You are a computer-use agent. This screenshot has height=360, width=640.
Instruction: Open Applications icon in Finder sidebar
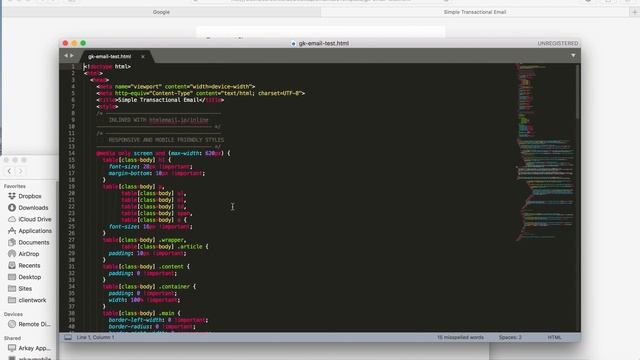point(12,231)
